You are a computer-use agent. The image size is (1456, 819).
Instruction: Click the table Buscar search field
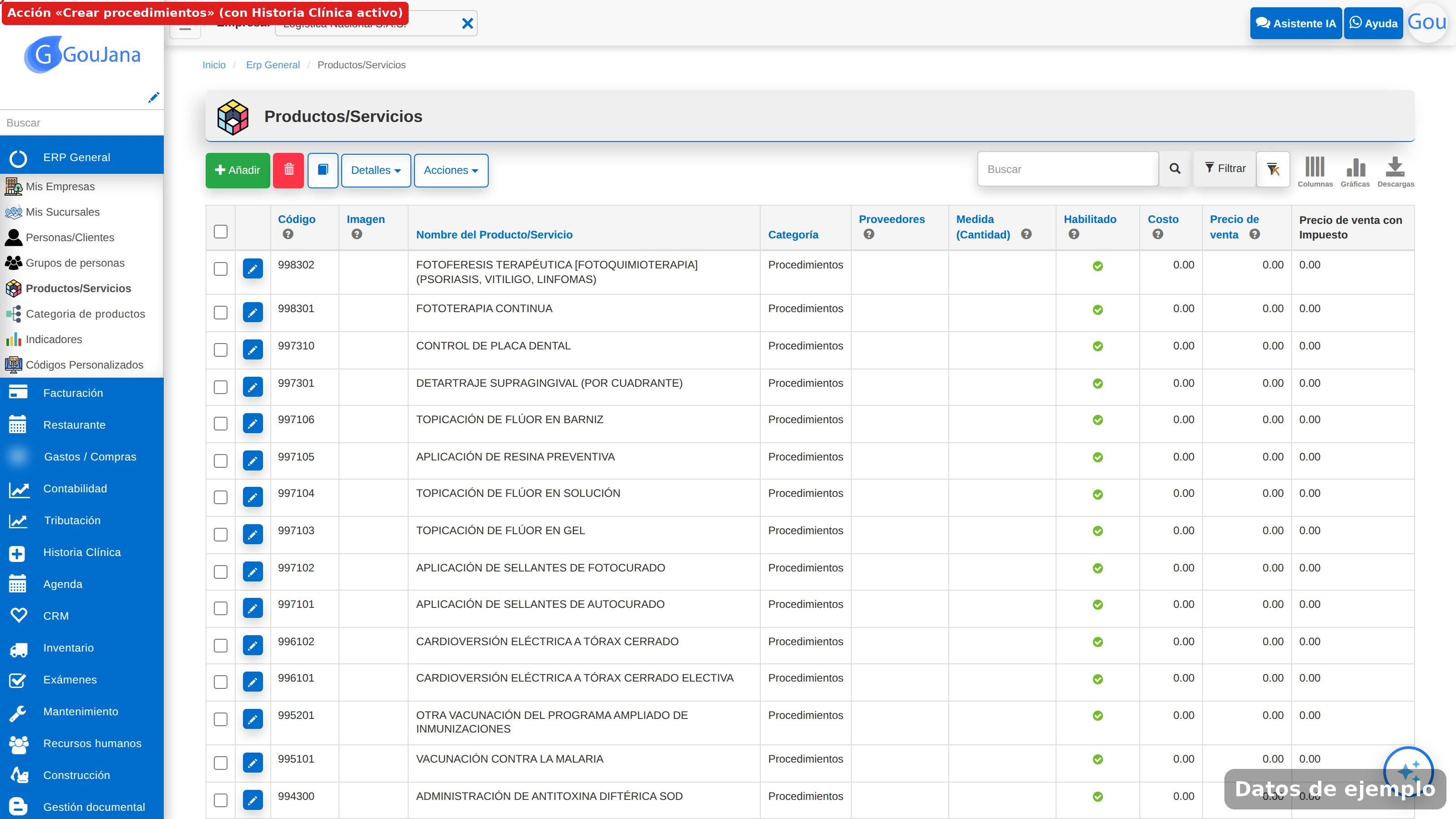(1068, 168)
